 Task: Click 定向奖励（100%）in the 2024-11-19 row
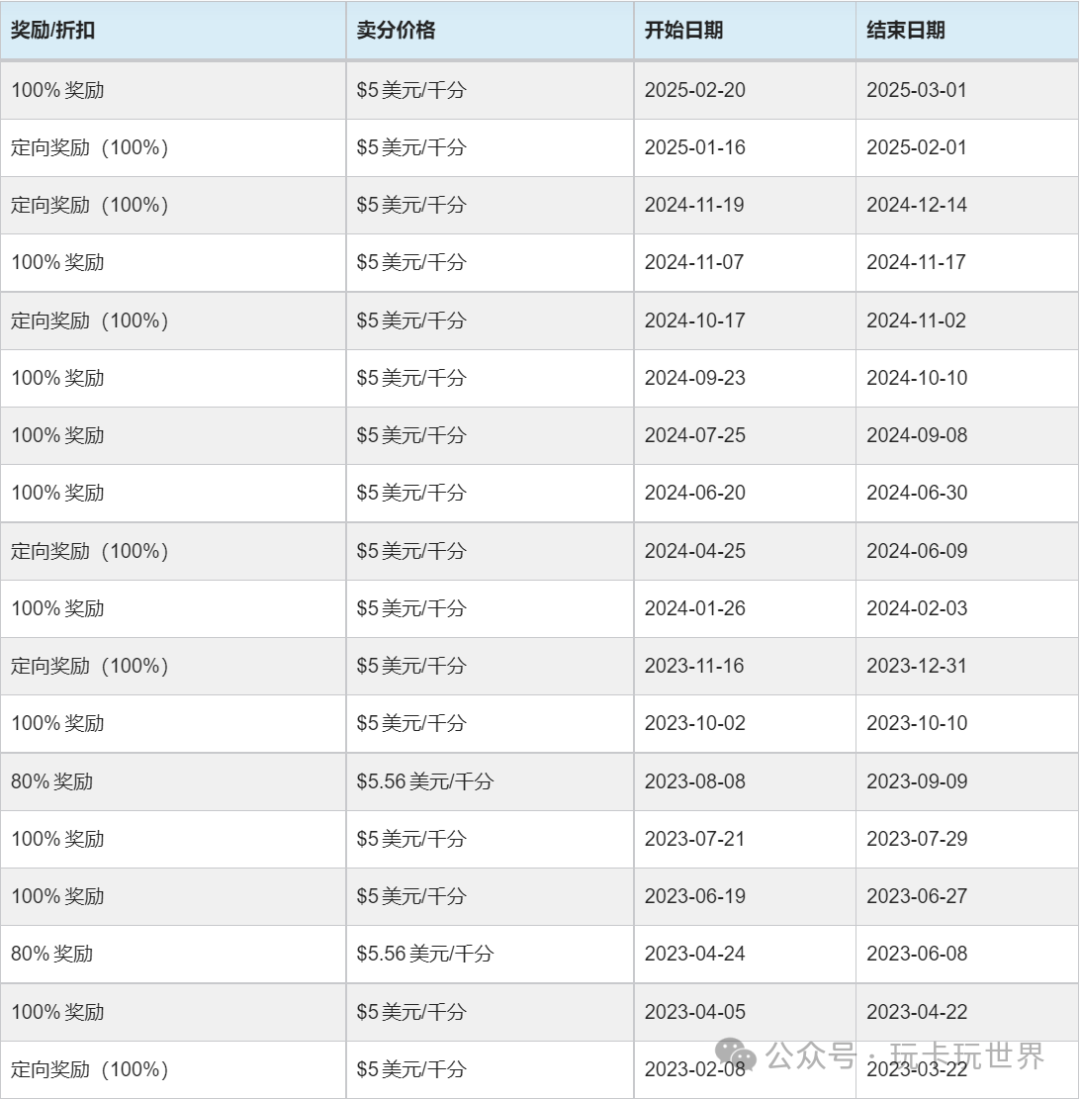point(90,205)
